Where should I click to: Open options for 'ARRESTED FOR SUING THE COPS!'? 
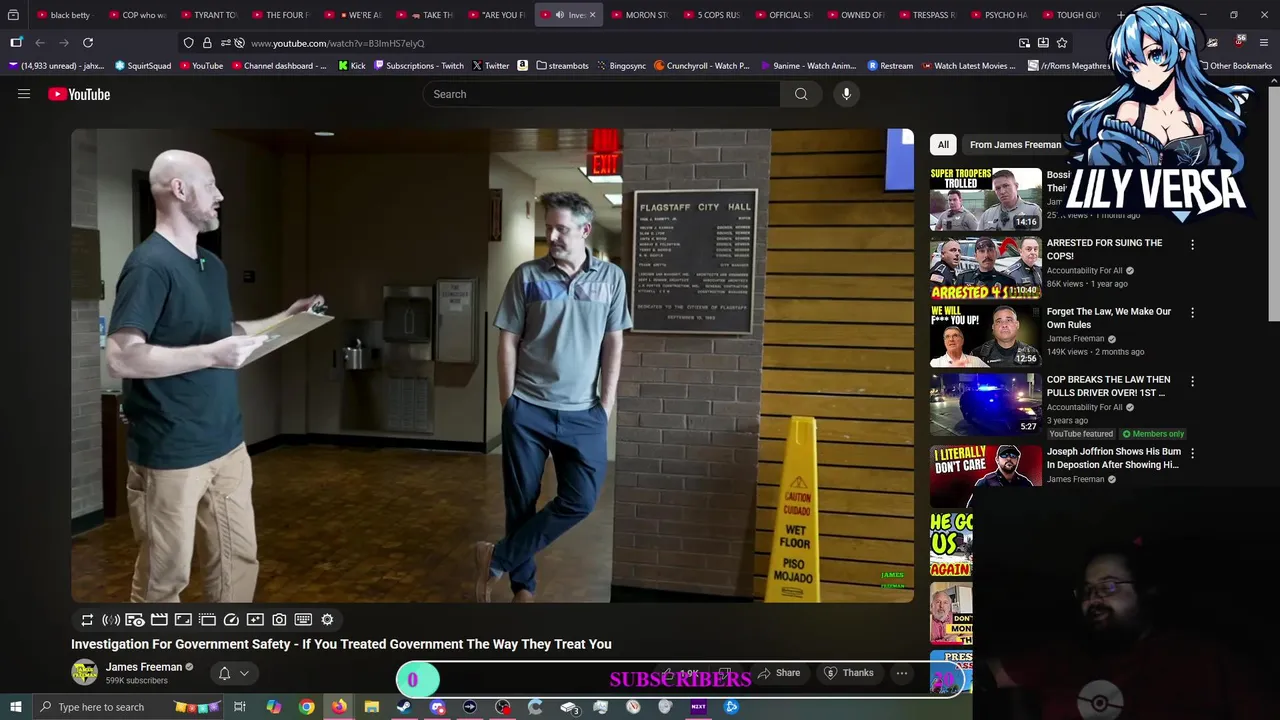point(1192,244)
